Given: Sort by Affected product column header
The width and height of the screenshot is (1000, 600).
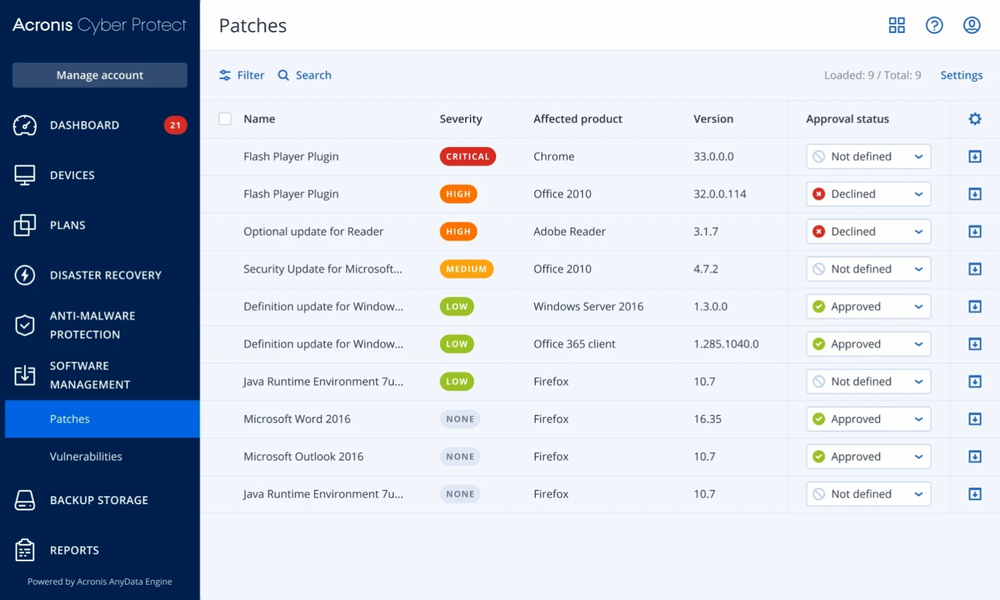Looking at the screenshot, I should coord(578,119).
